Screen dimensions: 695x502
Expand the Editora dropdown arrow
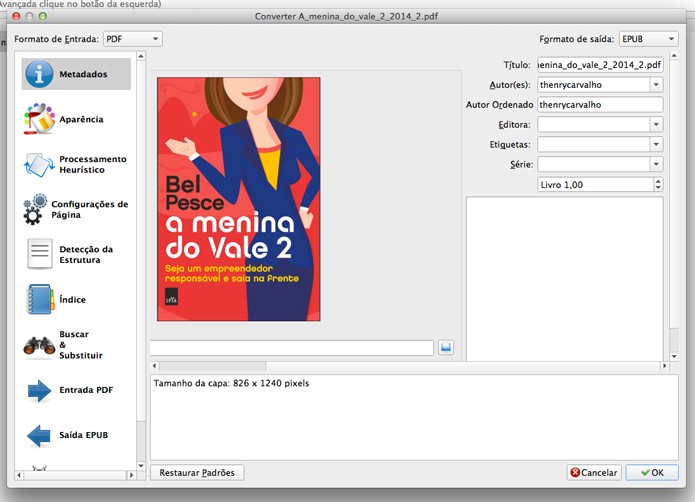[656, 125]
